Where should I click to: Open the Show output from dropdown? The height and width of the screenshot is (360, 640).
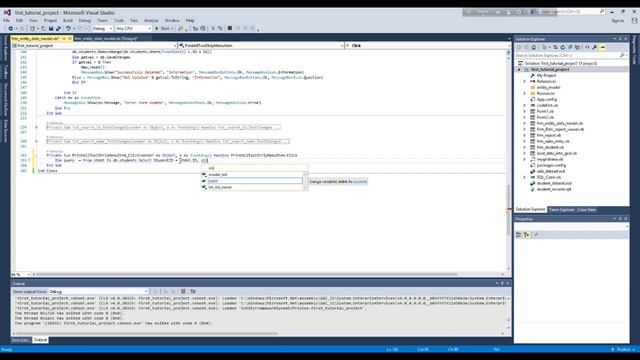[x=98, y=291]
